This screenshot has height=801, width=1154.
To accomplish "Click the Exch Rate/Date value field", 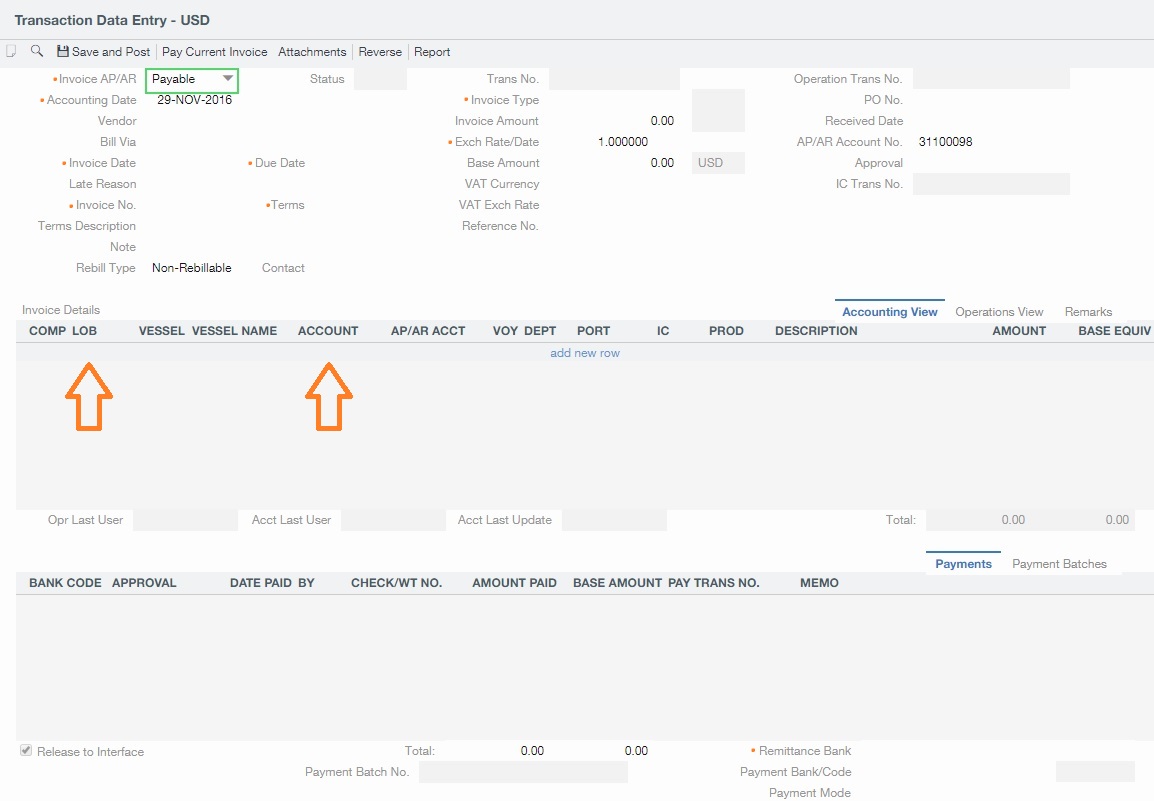I will tap(622, 142).
